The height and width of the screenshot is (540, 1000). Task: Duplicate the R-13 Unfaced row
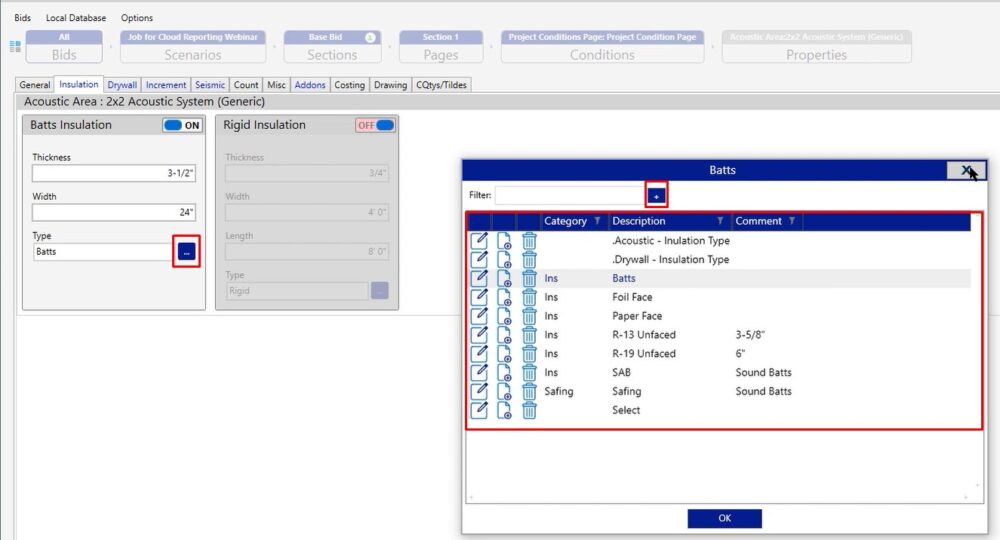click(x=504, y=335)
